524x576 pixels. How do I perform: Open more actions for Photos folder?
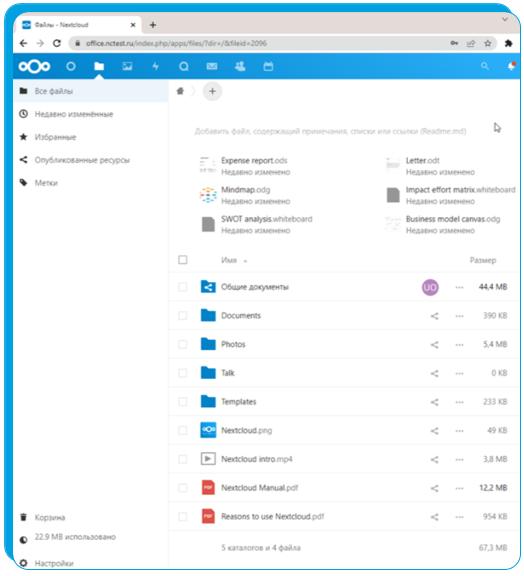(459, 345)
